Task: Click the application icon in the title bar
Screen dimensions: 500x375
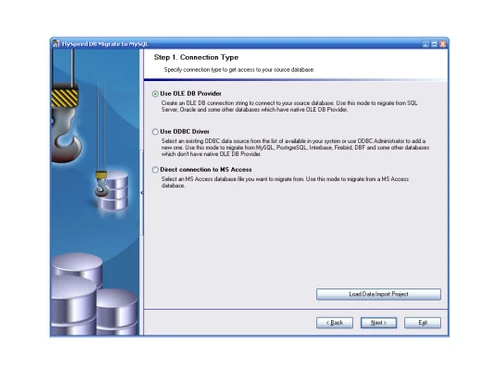Action: pos(56,44)
